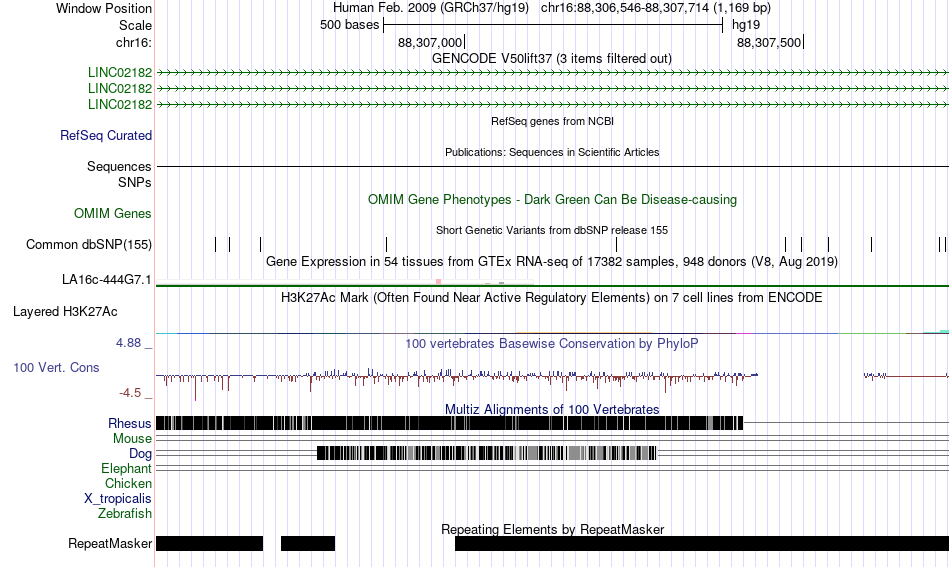Open the OMIM Gene Phenotypes track title
This screenshot has height=567, width=950.
(552, 199)
